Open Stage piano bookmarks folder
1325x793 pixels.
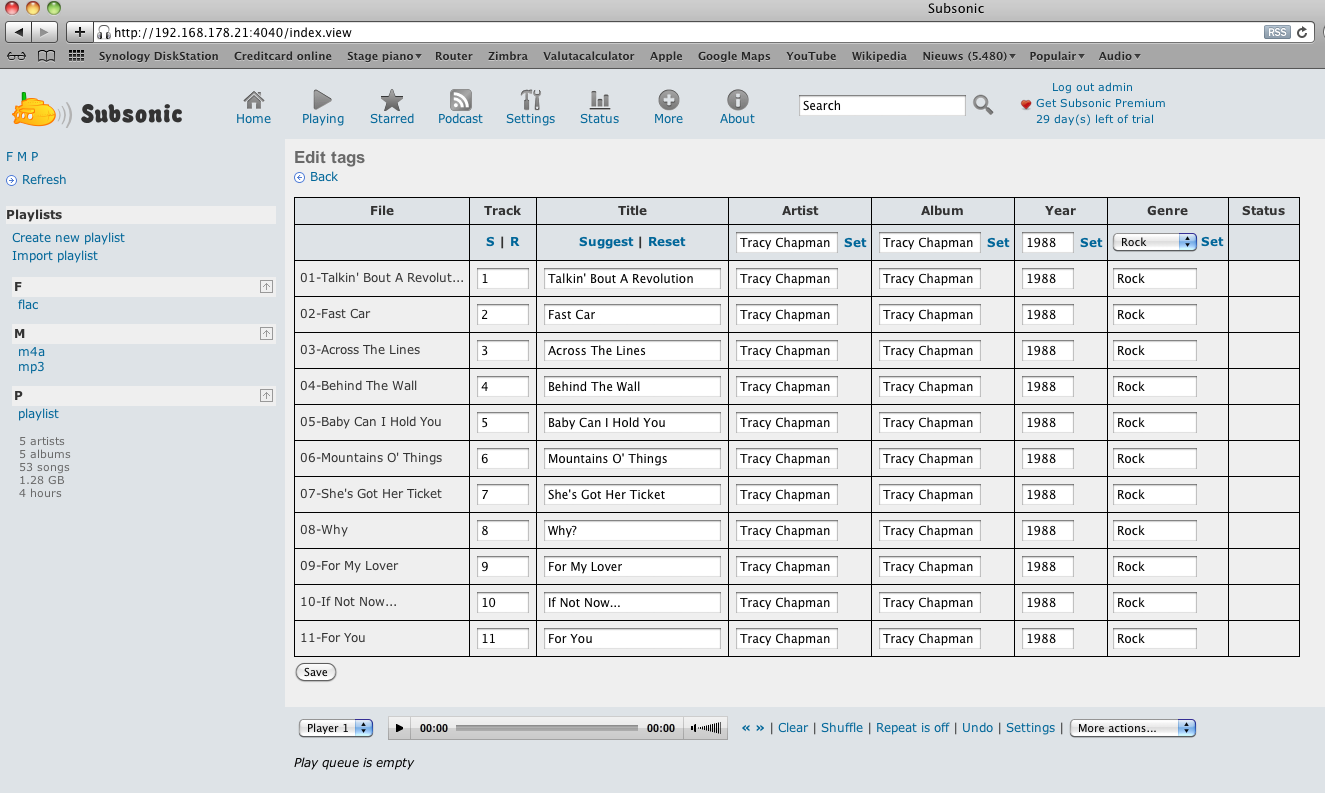[384, 56]
